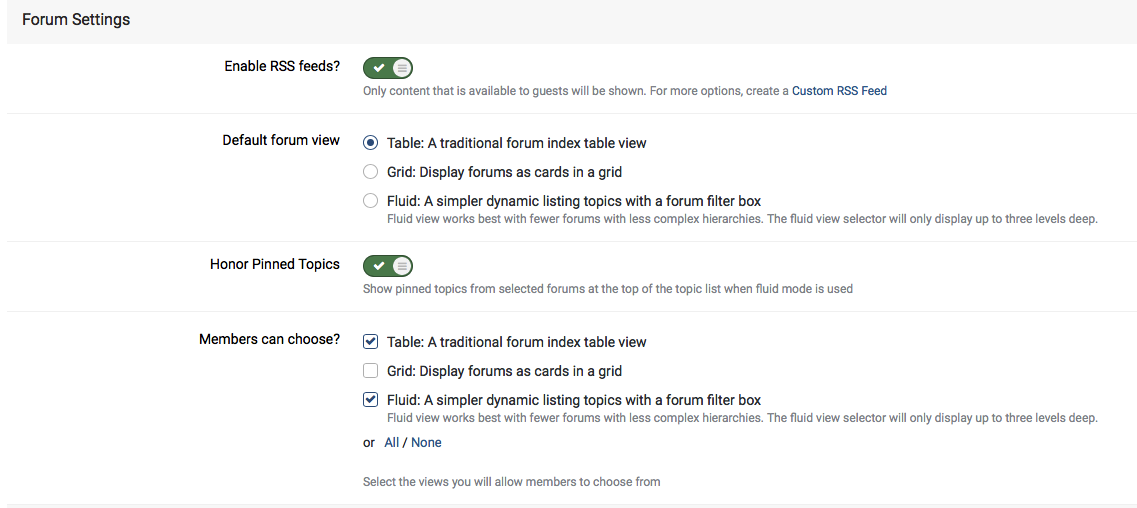This screenshot has height=508, width=1137.
Task: Click the None link to deselect views
Action: 426,442
